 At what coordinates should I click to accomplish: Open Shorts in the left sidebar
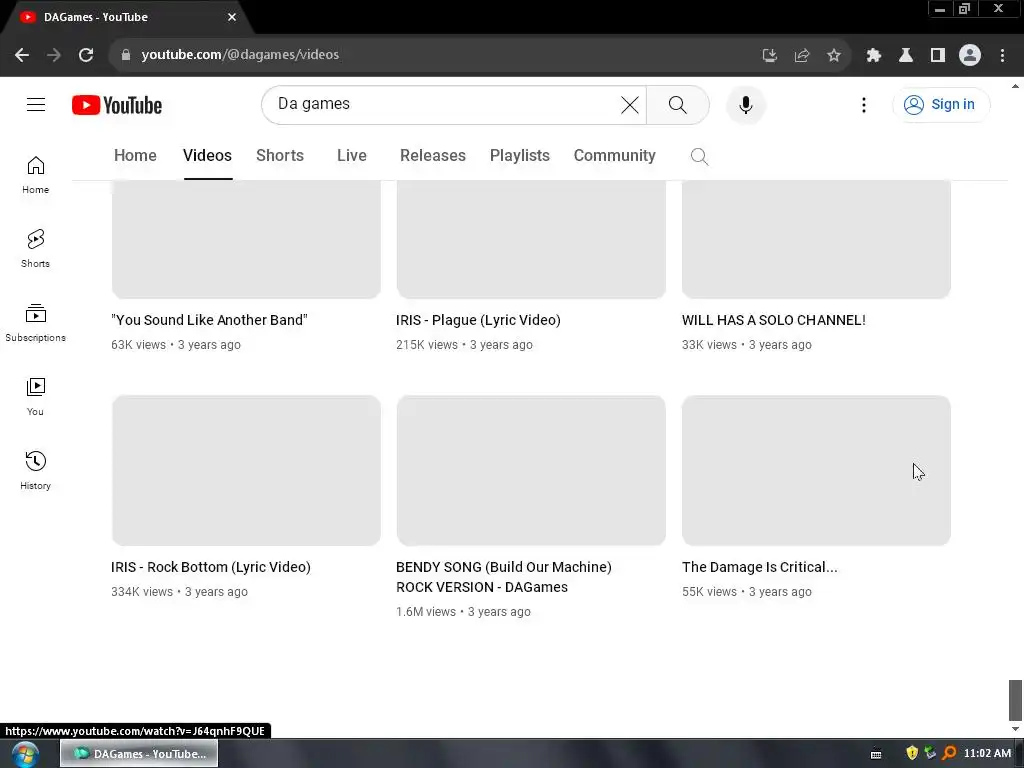click(35, 249)
